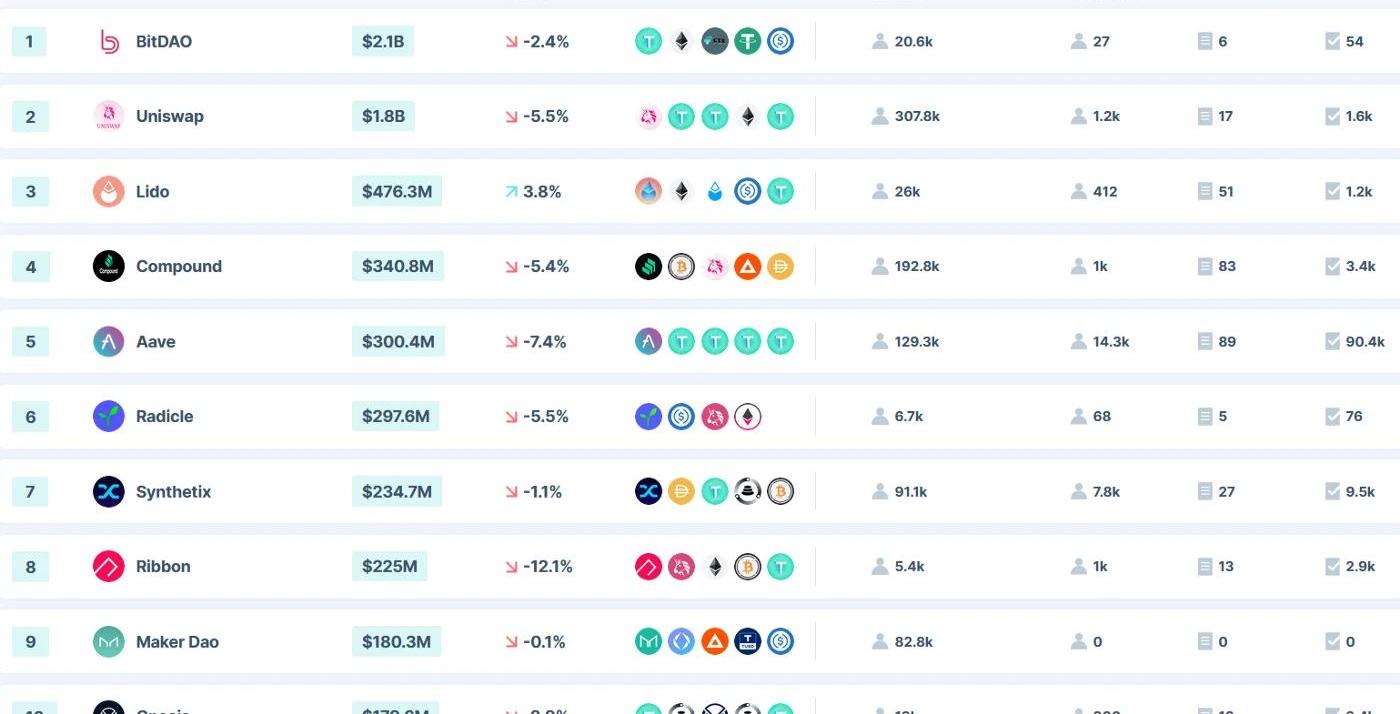Click the Ribbon red logo icon
This screenshot has width=1400, height=714.
coord(109,566)
